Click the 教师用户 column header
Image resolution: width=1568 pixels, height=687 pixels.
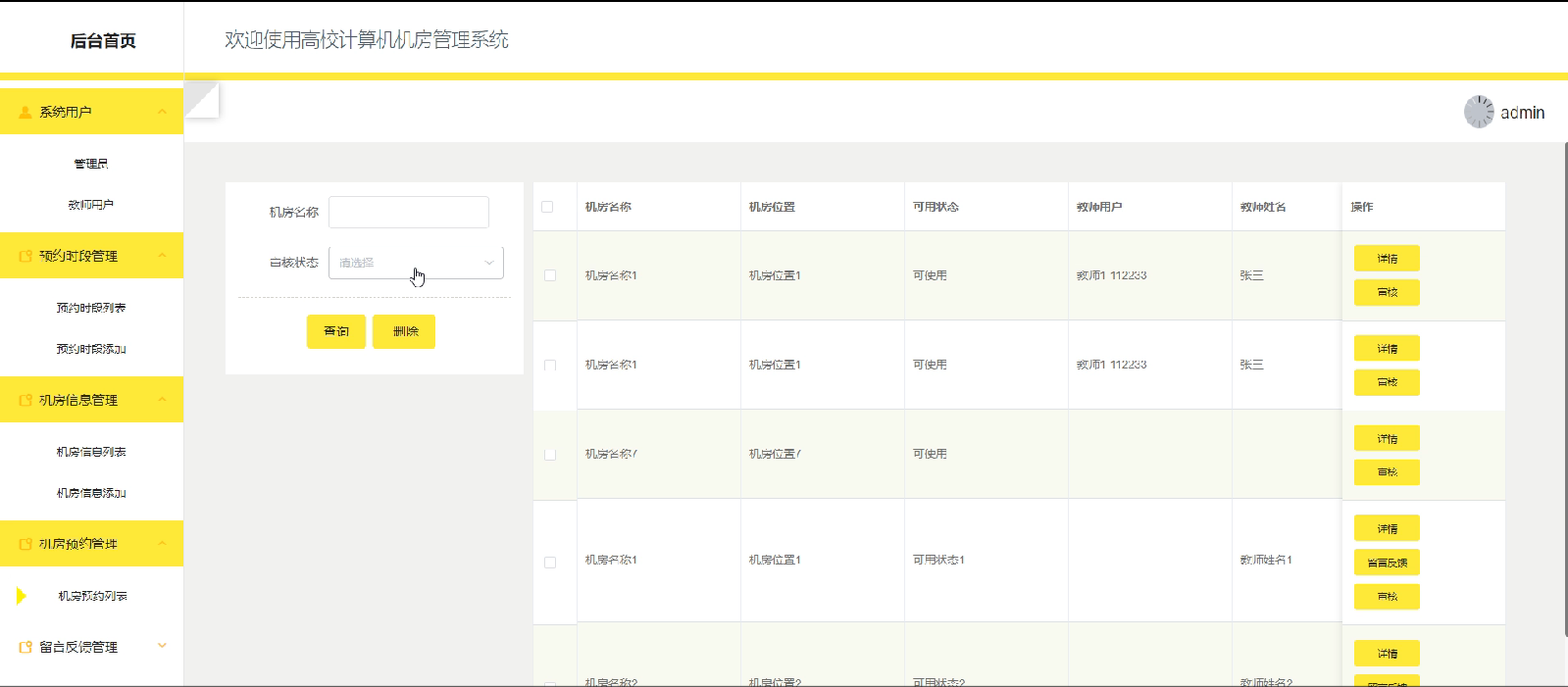pyautogui.click(x=1099, y=207)
